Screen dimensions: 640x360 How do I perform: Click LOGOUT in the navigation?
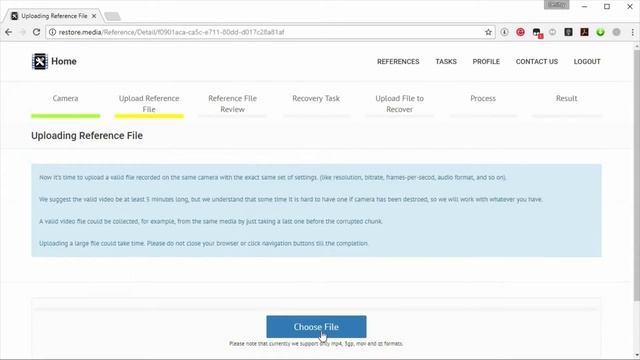point(587,62)
